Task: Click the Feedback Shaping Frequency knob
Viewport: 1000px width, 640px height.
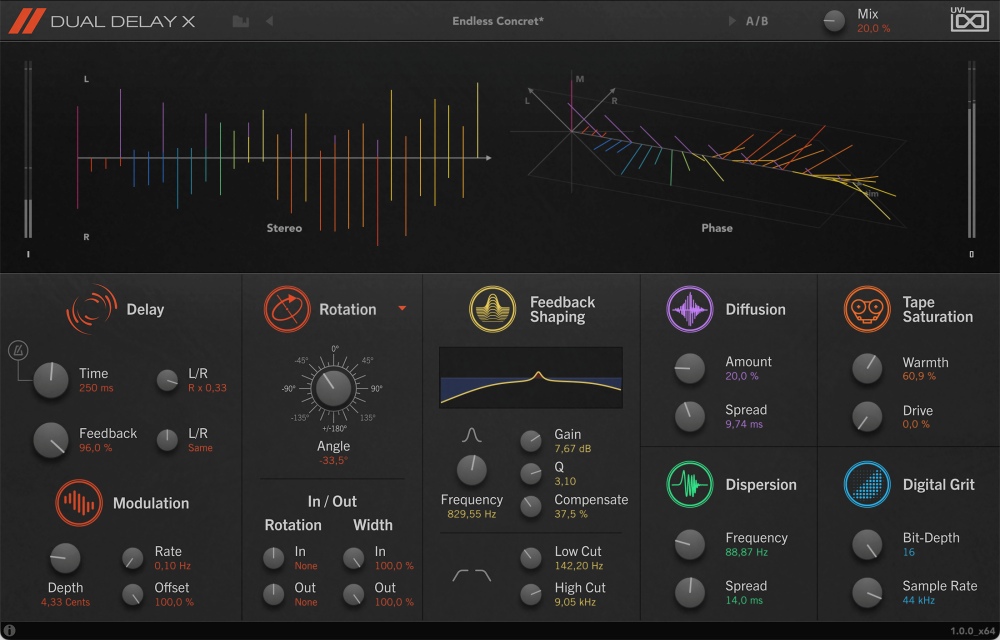Action: pos(472,470)
